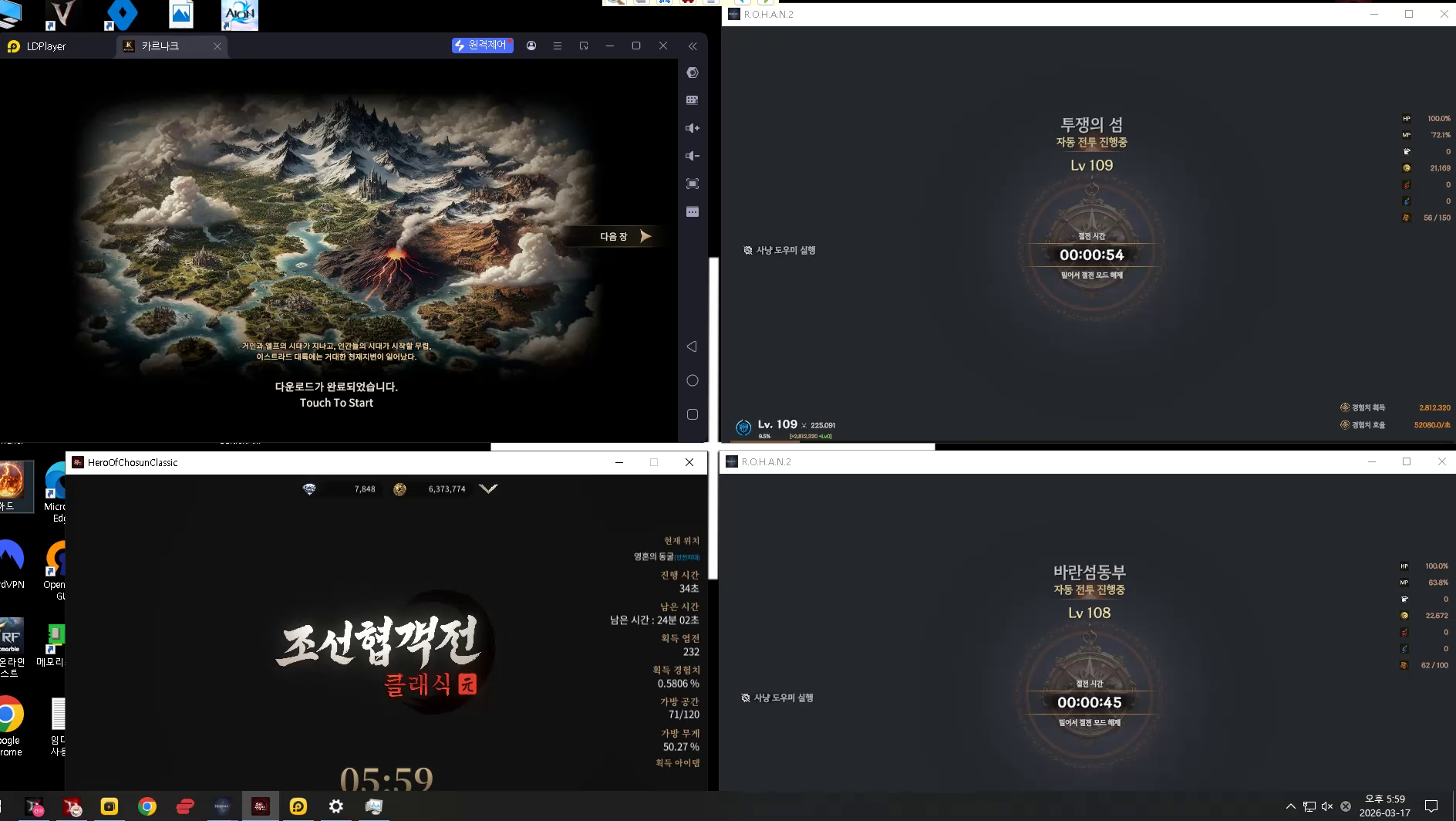This screenshot has width=1456, height=821.
Task: Click 밀어서 절전 모드 해제 in top R.O.H.A.N.2 window
Action: pos(1091,275)
